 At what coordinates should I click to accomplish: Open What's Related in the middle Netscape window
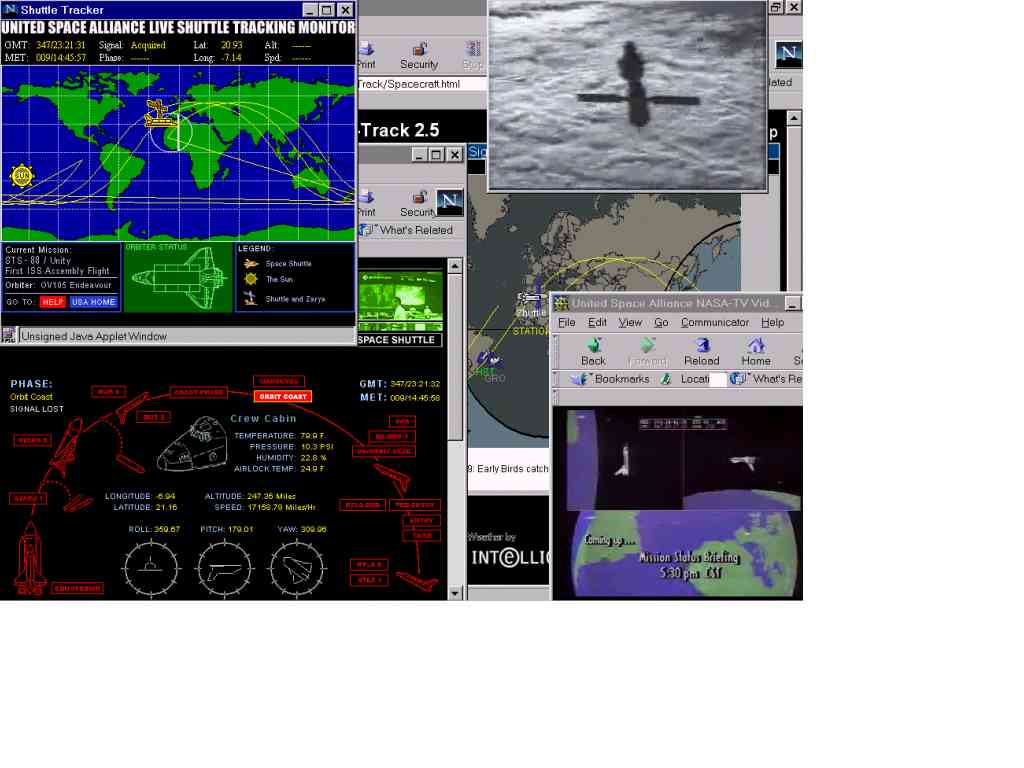click(408, 230)
